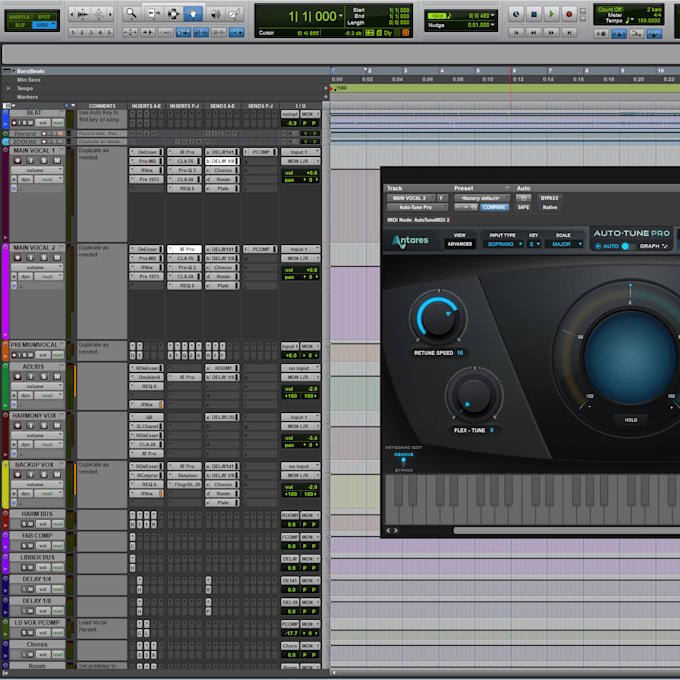Mute the MAIN VOCAL 2 track
Screen dimensions: 680x680
pyautogui.click(x=57, y=257)
